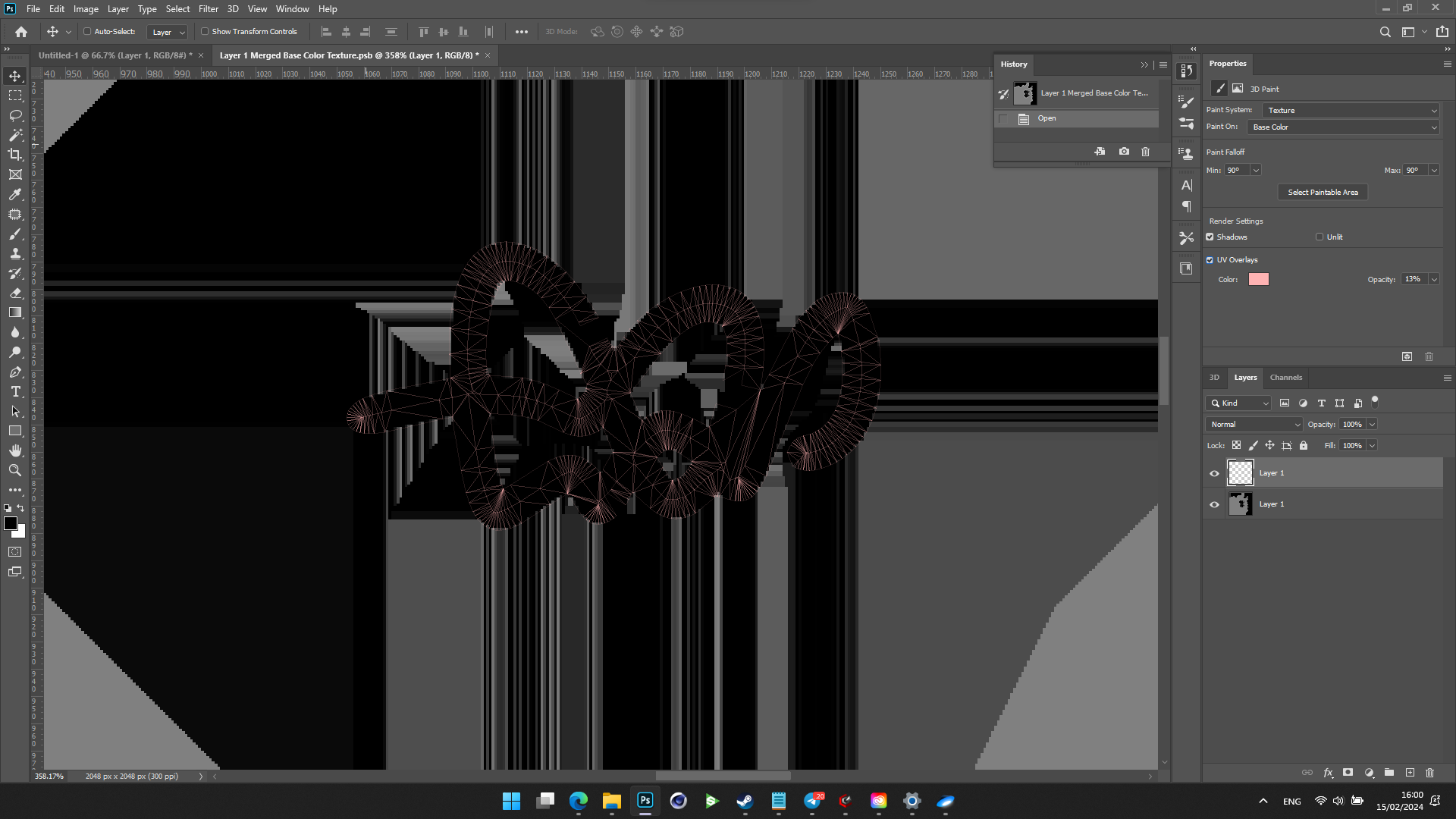Open the 3D menu

[232, 8]
